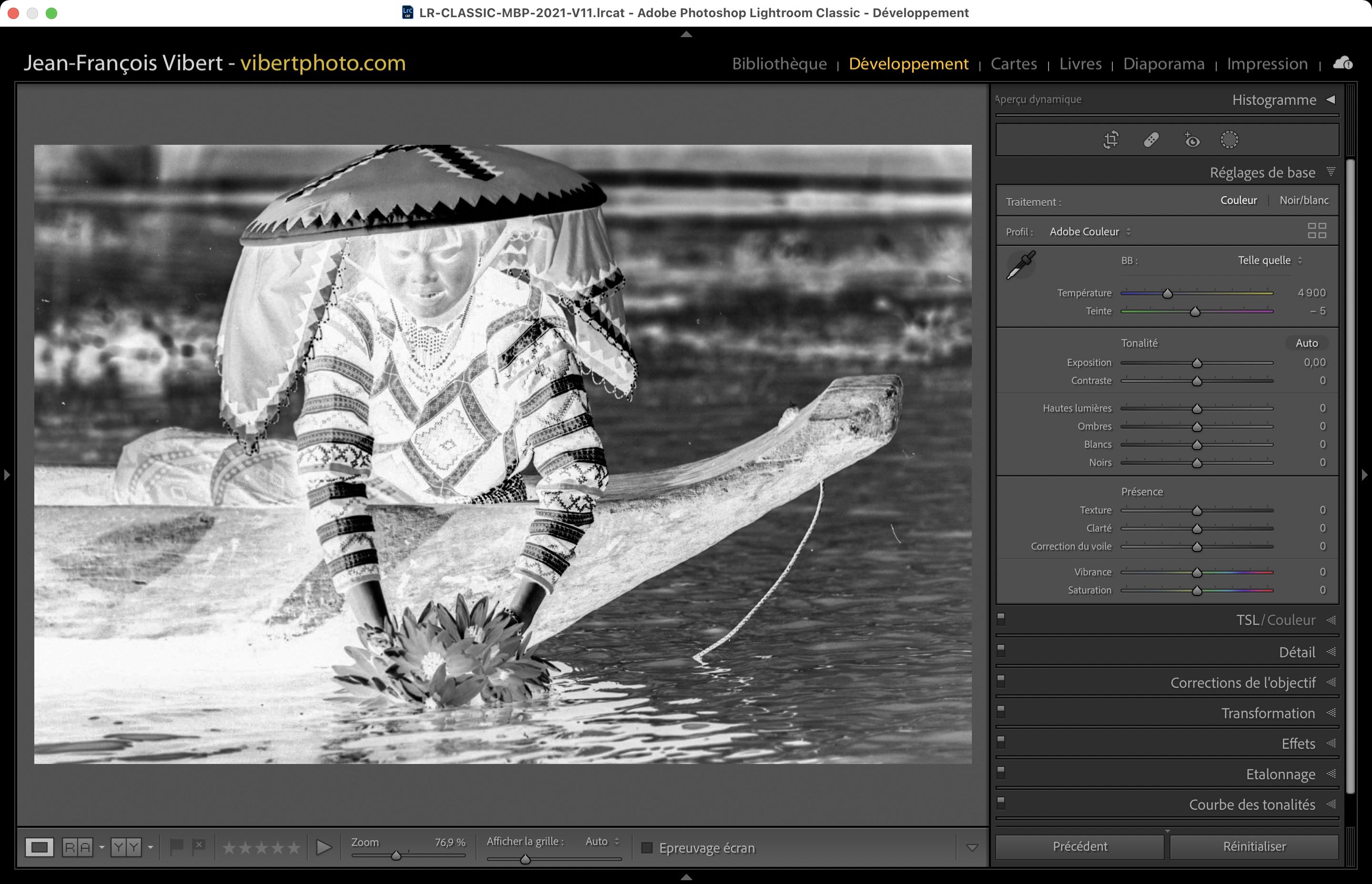Pick the white balance eyedropper
1372x884 pixels.
tap(1021, 265)
